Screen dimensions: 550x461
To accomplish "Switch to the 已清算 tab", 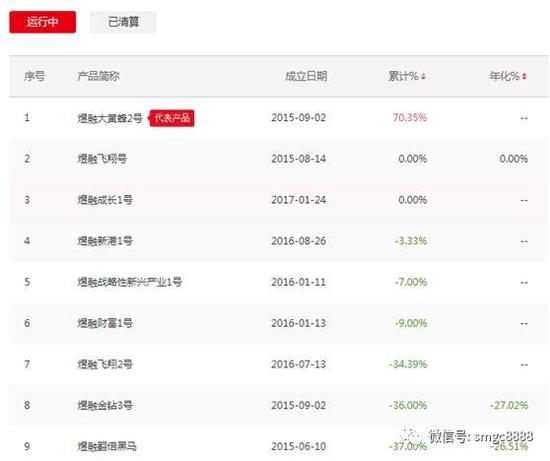I will click(x=123, y=22).
